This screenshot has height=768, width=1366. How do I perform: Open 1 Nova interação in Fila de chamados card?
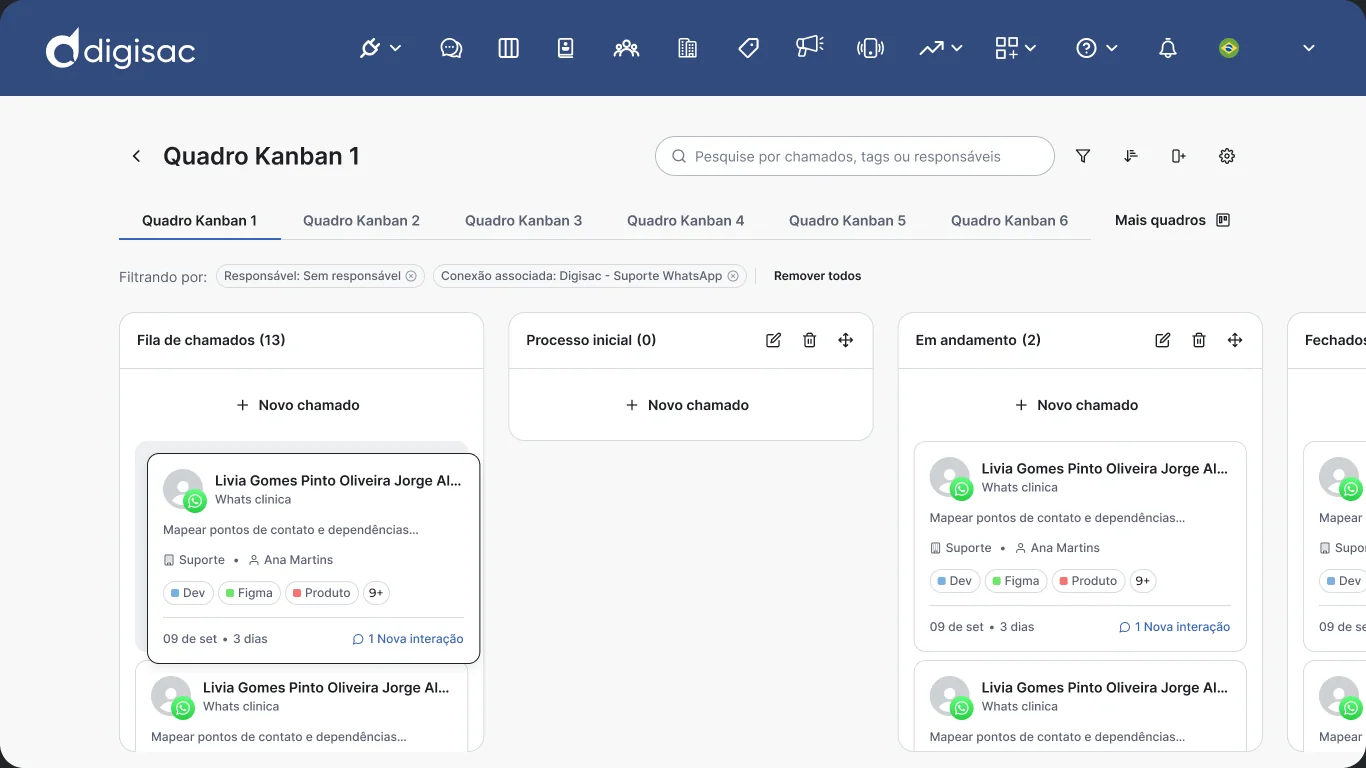408,639
